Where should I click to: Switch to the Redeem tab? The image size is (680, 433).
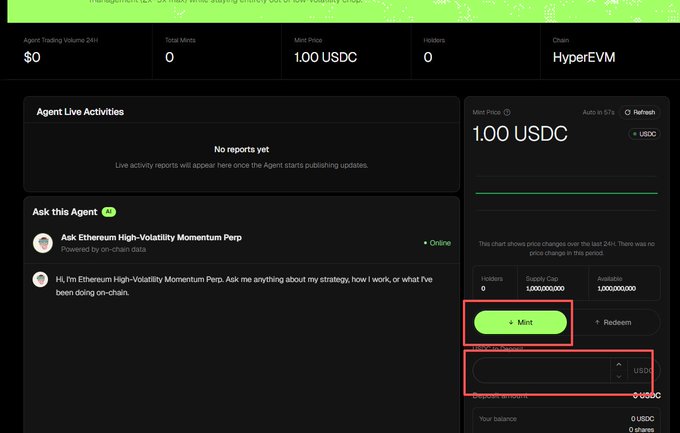(x=613, y=322)
